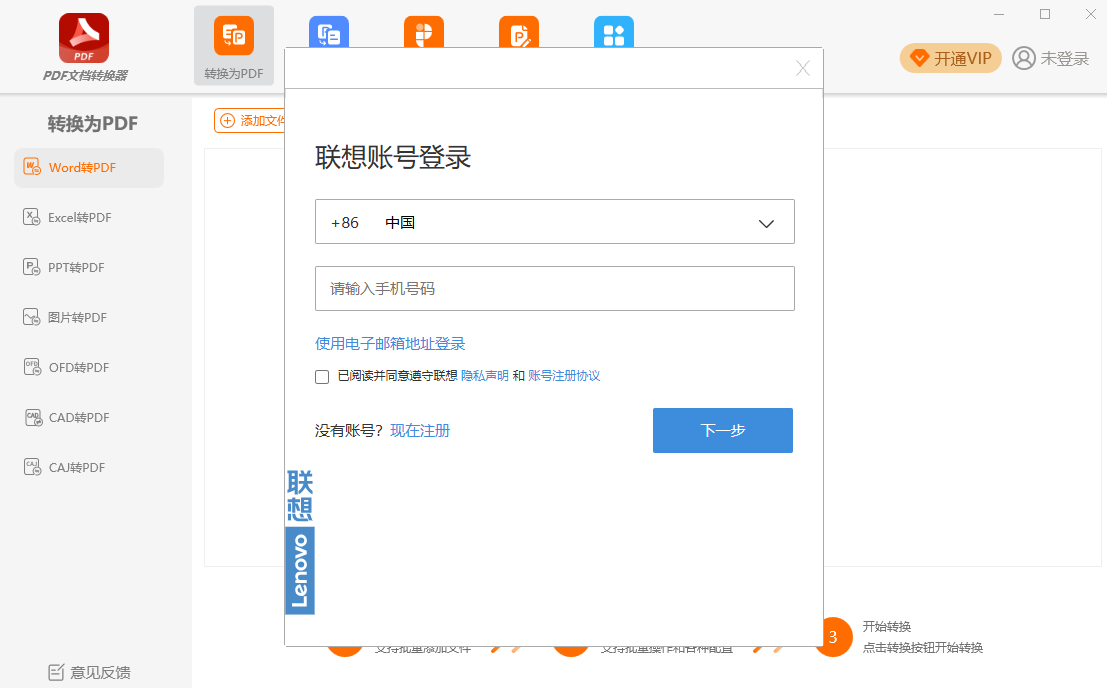This screenshot has width=1107, height=688.
Task: Click the CAD转PDF sidebar icon
Action: point(33,418)
